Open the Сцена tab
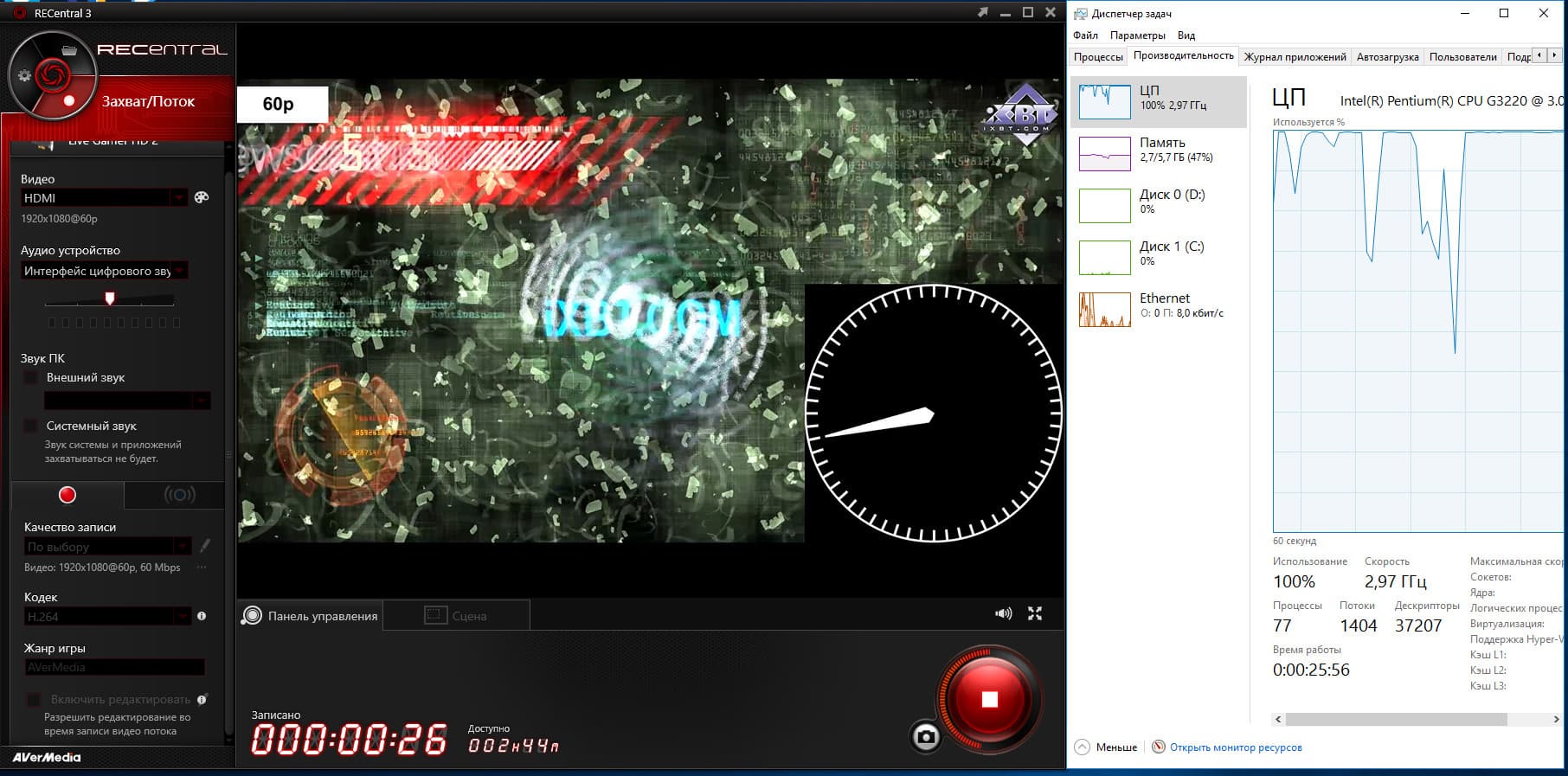 click(456, 616)
